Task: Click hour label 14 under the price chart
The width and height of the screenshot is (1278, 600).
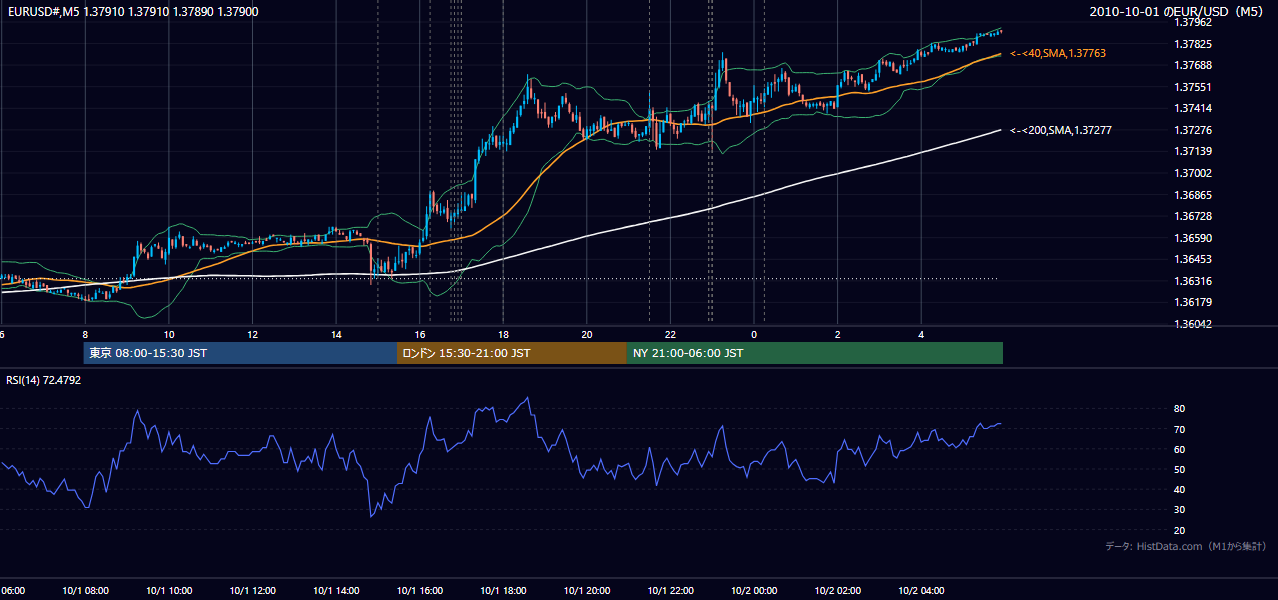Action: click(x=336, y=335)
